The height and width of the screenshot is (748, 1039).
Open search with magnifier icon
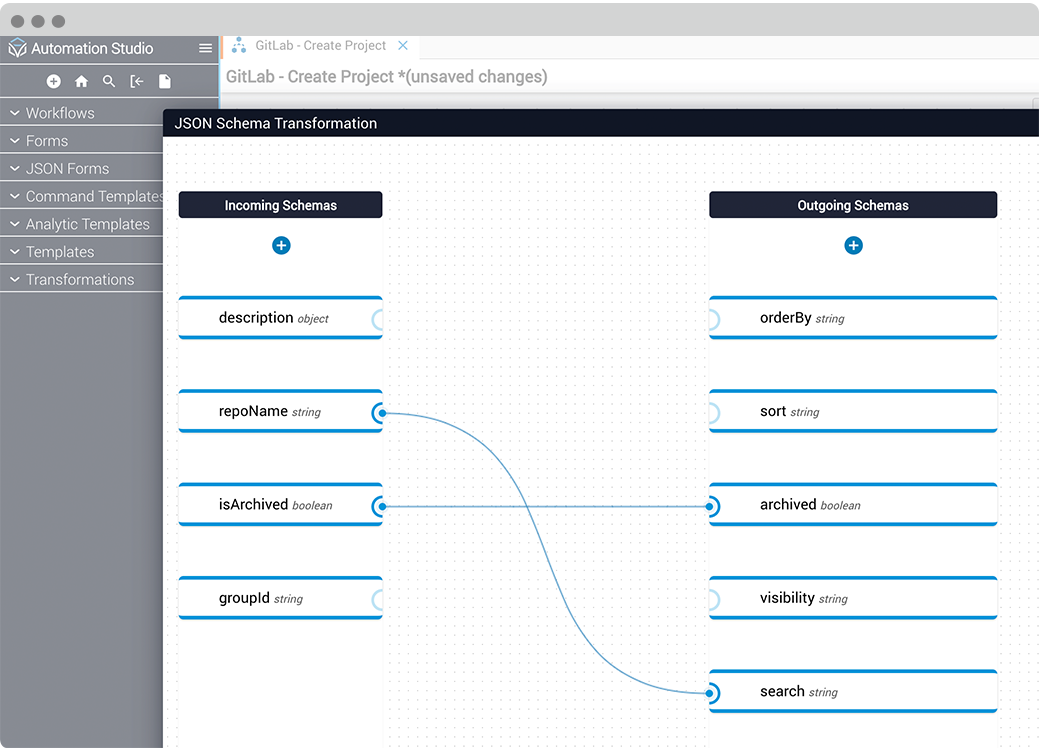click(109, 81)
